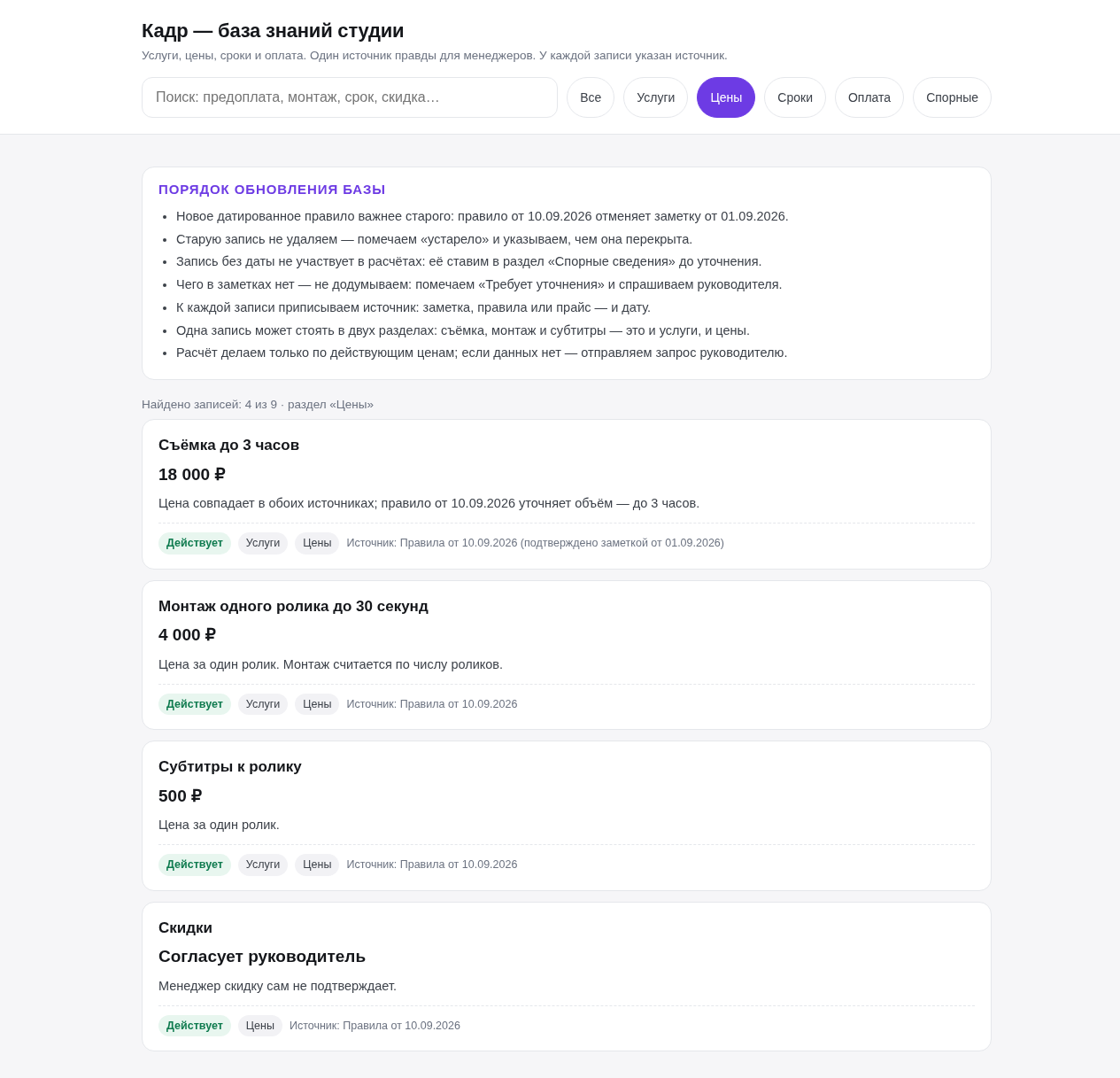Open the «Сроки» filter

[x=795, y=97]
